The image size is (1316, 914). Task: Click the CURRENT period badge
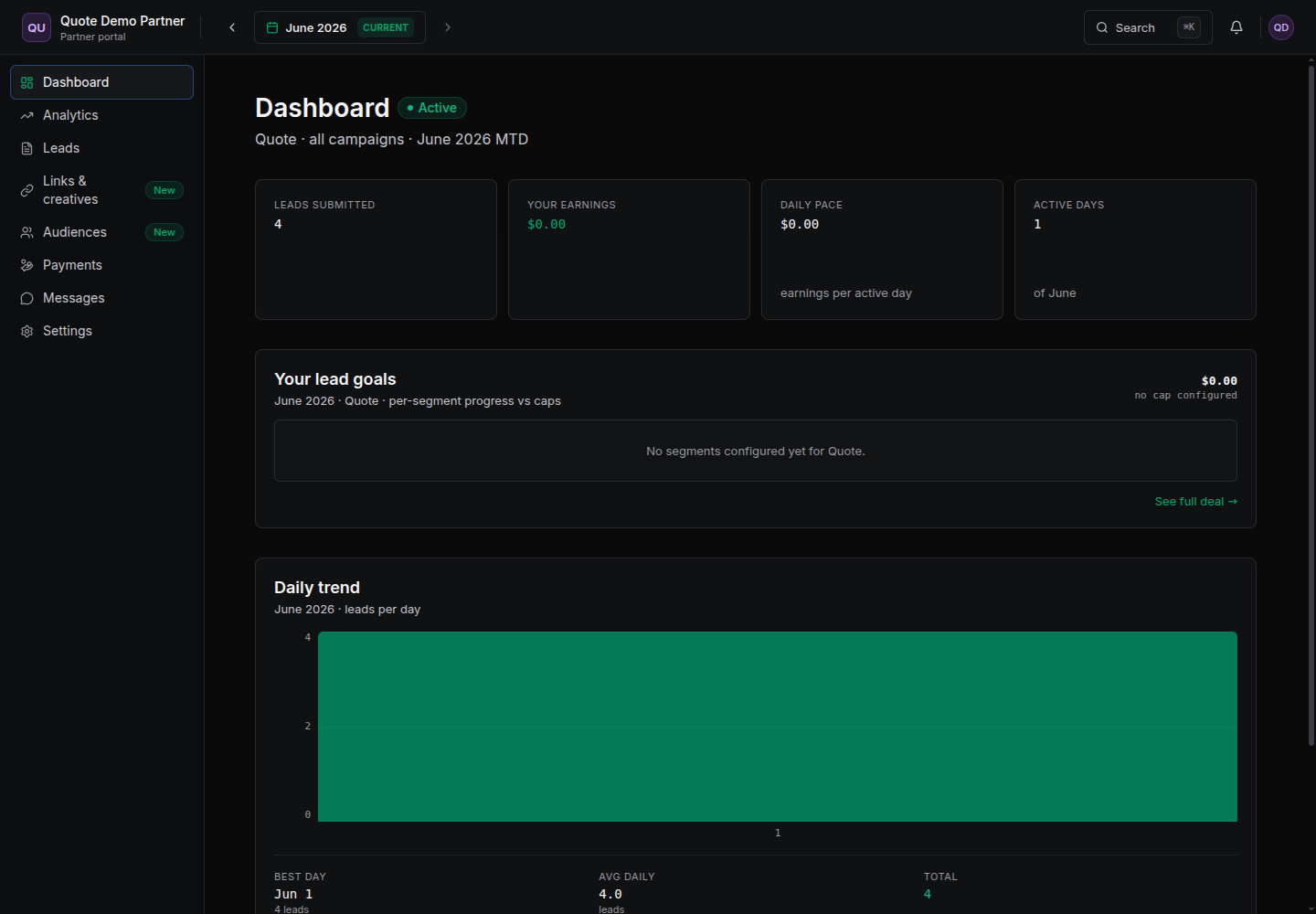click(x=386, y=27)
